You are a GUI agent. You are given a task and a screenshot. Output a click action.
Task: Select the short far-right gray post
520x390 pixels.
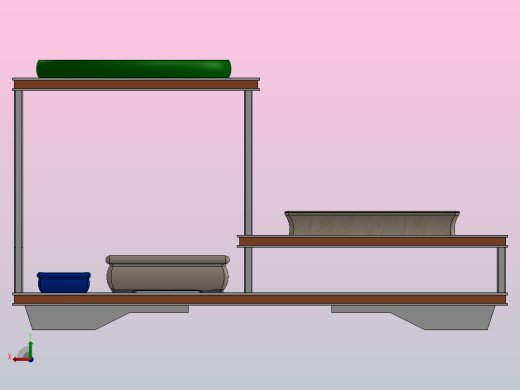[501, 270]
